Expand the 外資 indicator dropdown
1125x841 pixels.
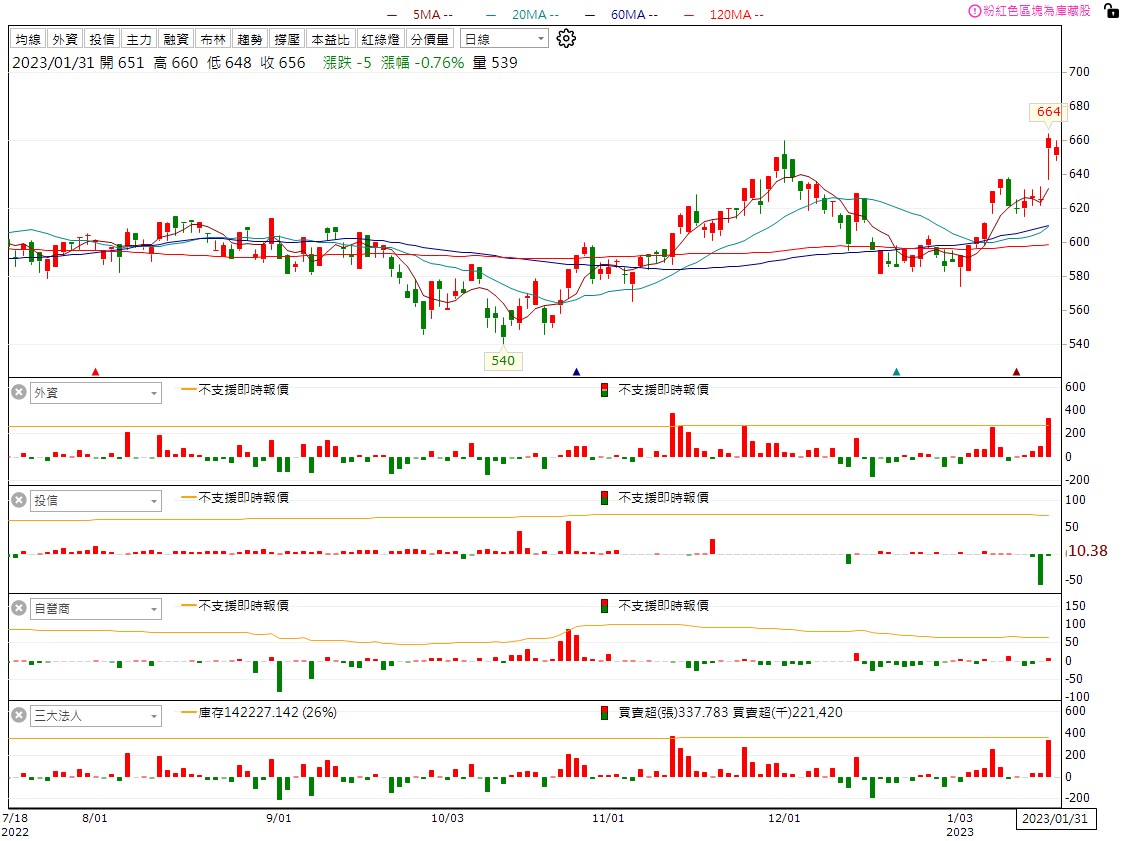[95, 393]
